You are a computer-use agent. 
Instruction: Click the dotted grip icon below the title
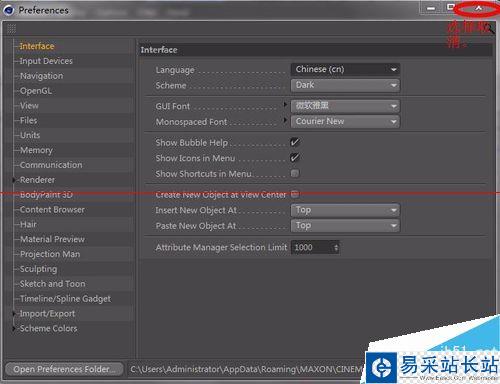(x=11, y=29)
